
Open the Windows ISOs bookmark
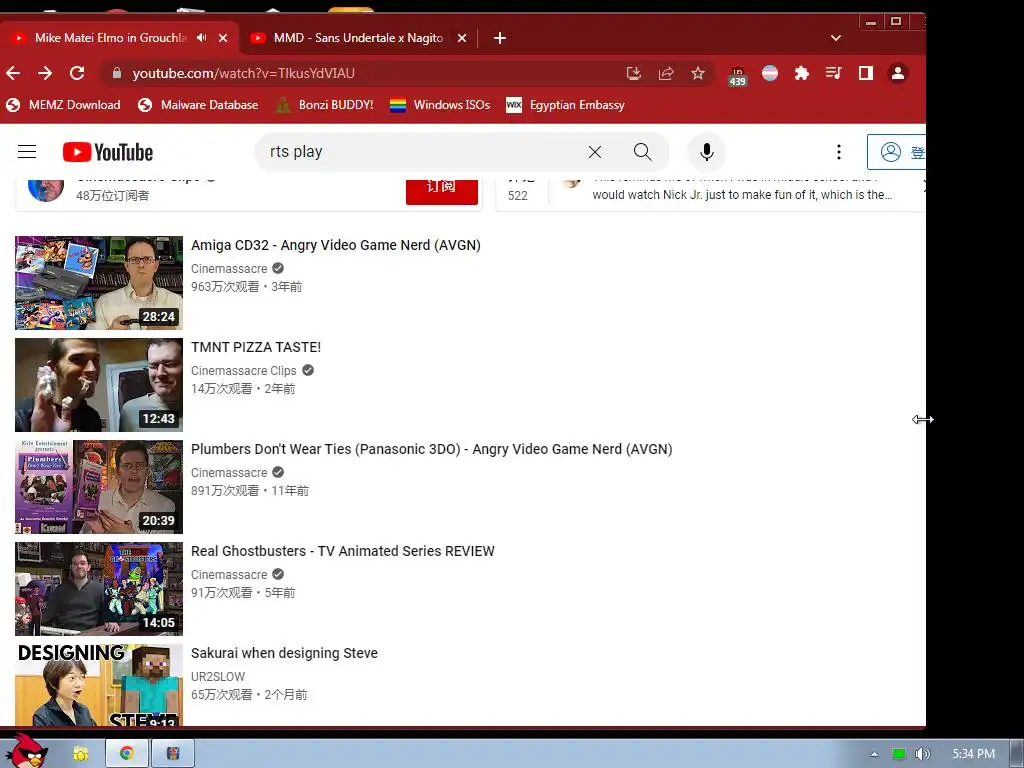click(440, 104)
